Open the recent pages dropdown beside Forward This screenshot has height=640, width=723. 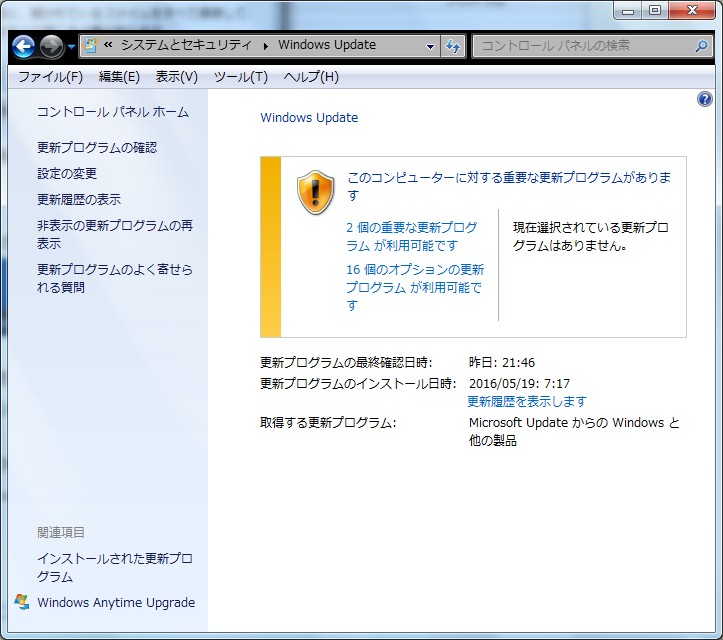pyautogui.click(x=71, y=47)
